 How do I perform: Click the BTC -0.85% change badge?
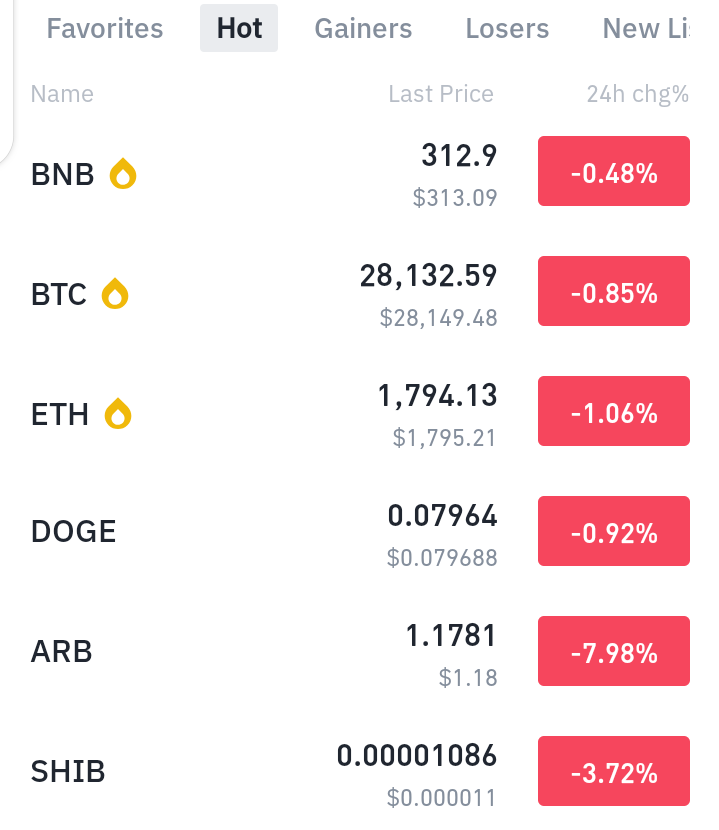(x=614, y=291)
